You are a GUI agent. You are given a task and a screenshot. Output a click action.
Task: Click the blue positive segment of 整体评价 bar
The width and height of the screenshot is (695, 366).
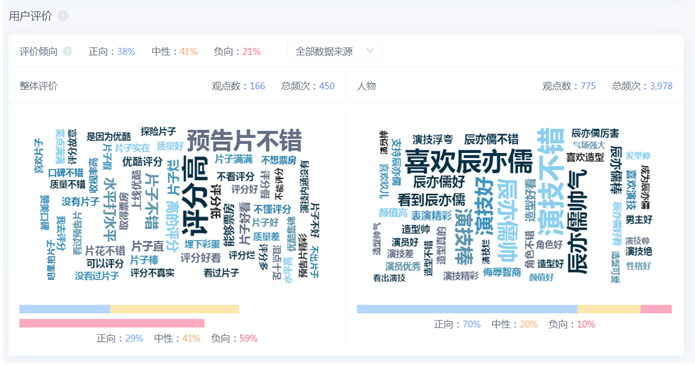[x=65, y=309]
